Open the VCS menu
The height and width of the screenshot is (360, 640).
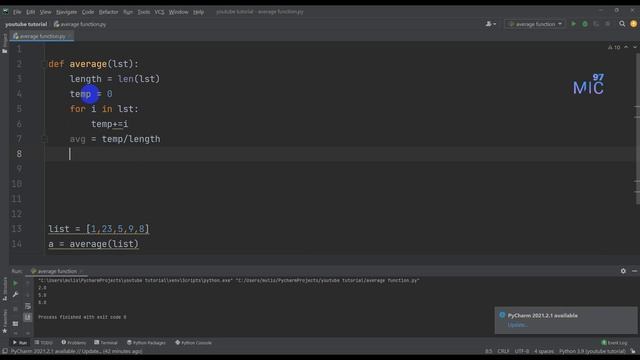click(160, 12)
